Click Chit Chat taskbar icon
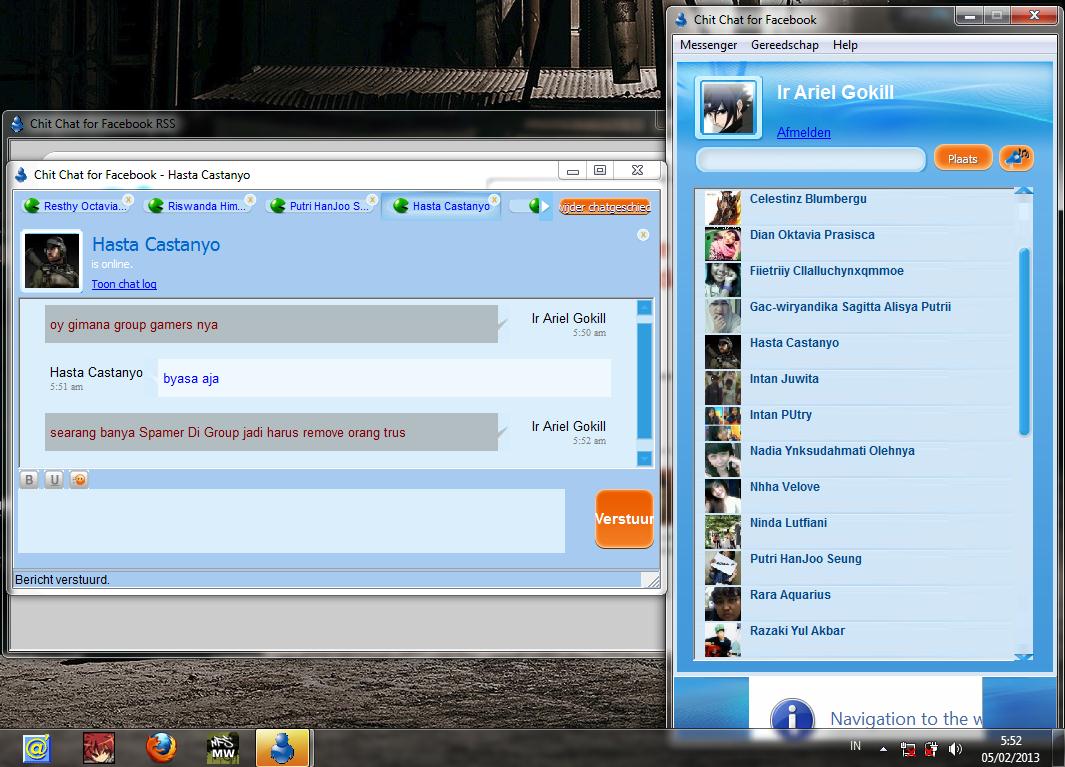1065x767 pixels. pyautogui.click(x=282, y=748)
